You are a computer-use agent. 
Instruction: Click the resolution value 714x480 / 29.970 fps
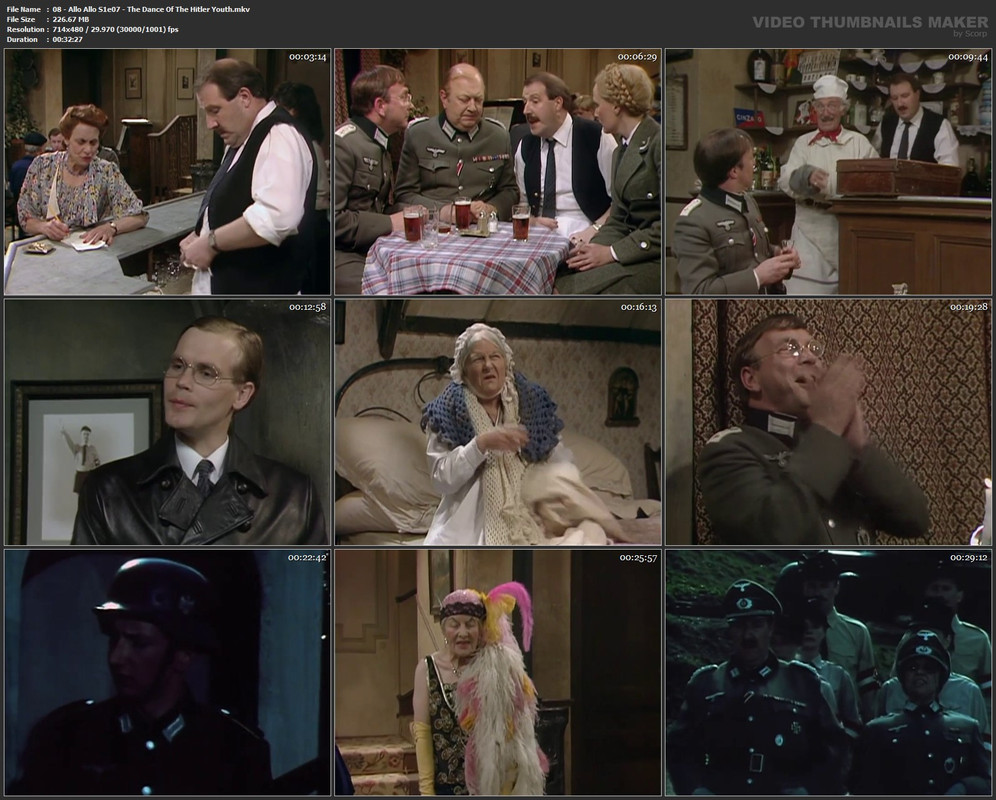[116, 29]
